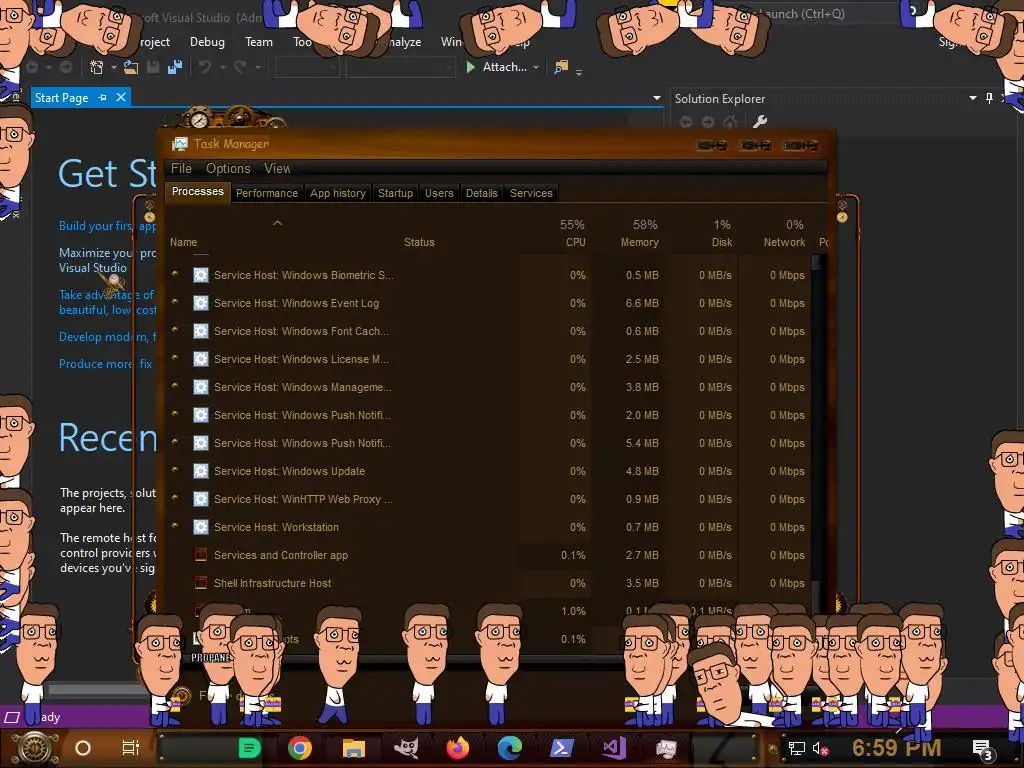1024x768 pixels.
Task: Open Task Manager's View menu
Action: pyautogui.click(x=277, y=168)
